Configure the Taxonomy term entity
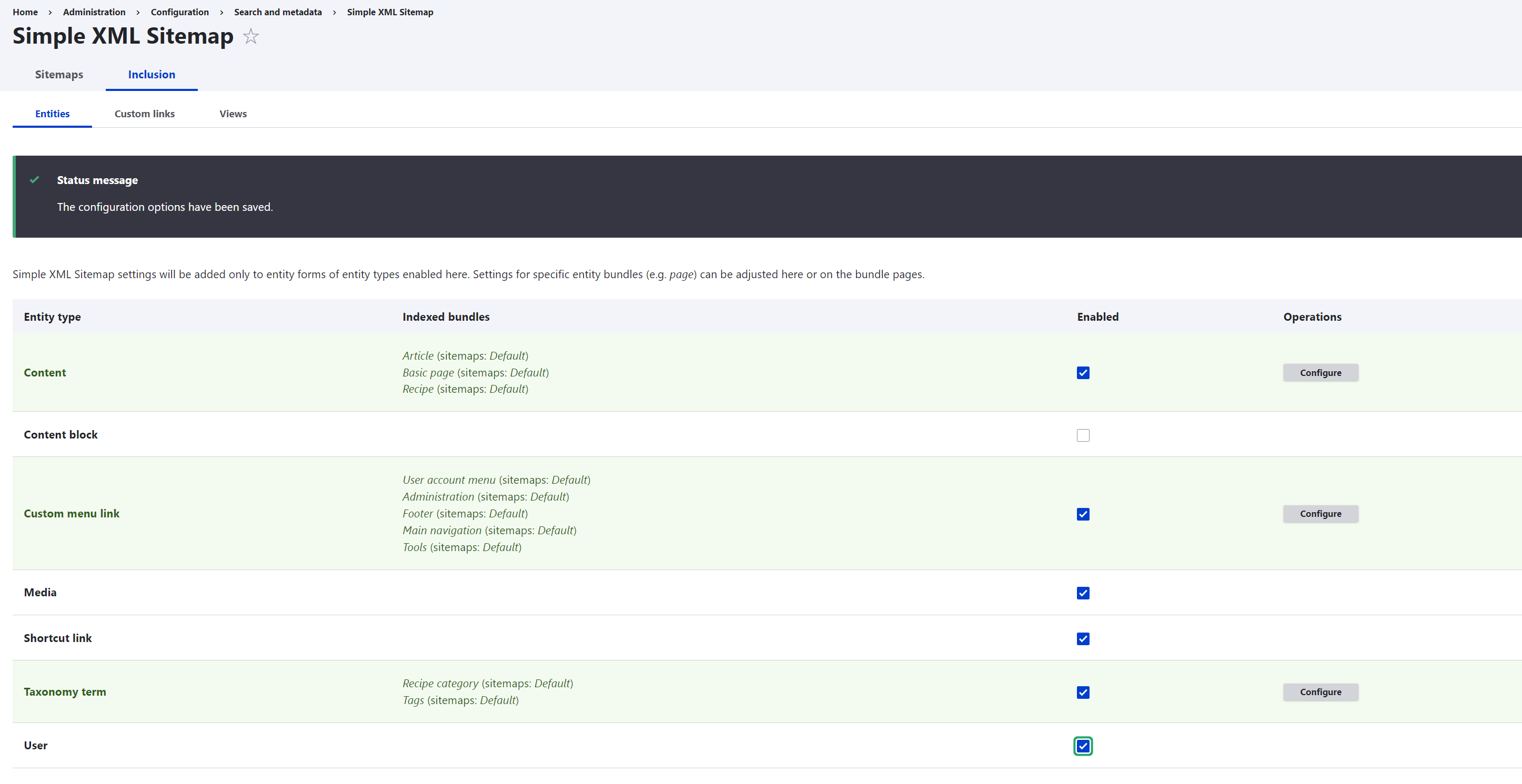This screenshot has height=784, width=1522. [x=1320, y=692]
